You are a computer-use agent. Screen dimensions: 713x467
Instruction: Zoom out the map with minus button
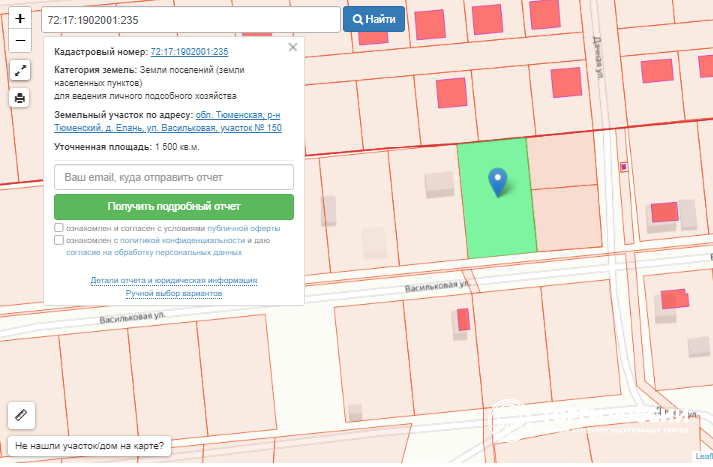(21, 41)
